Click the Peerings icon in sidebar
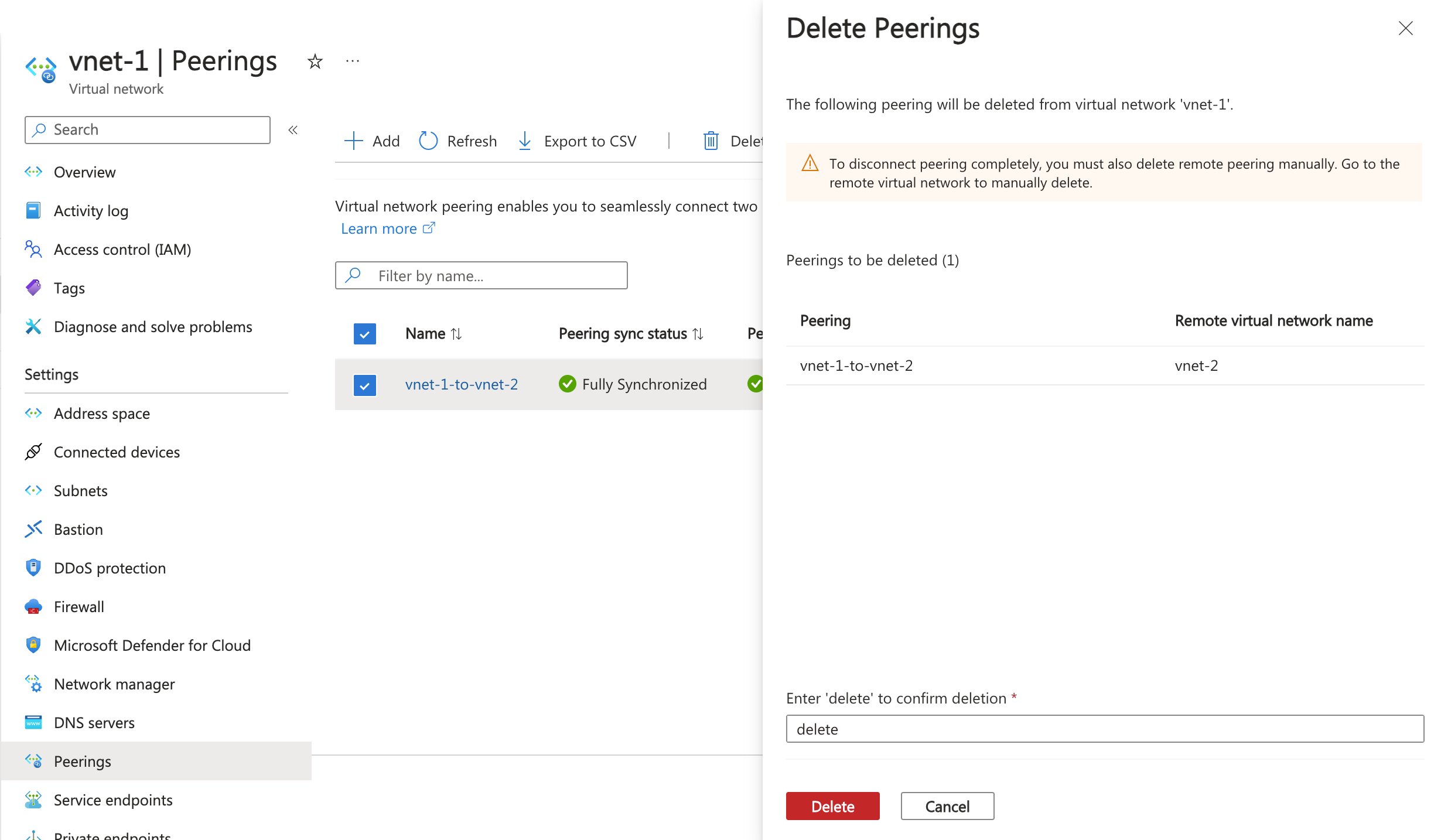Screen dimensions: 1441x840 pyautogui.click(x=34, y=760)
